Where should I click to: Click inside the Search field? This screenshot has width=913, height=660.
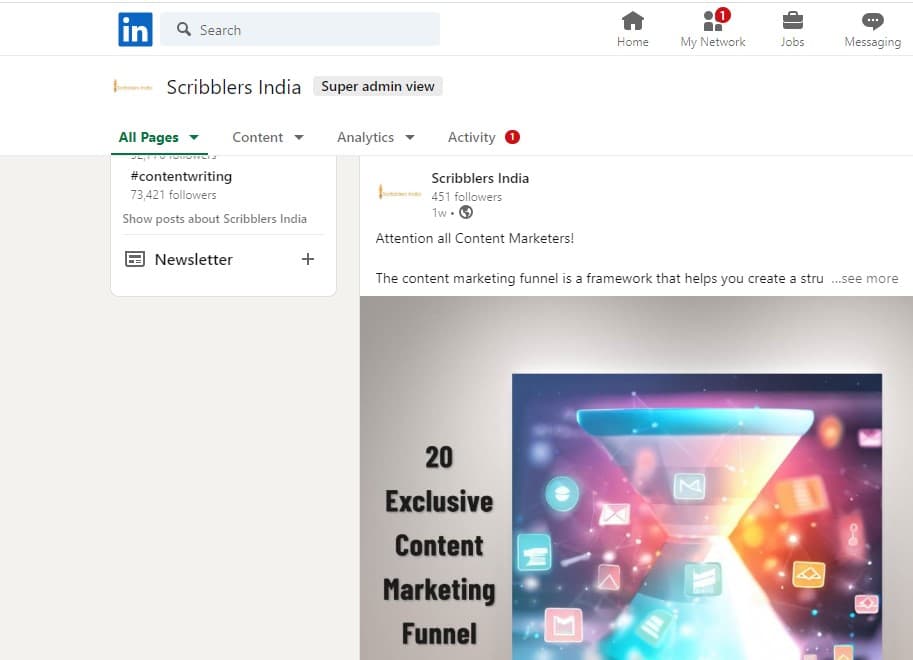coord(300,29)
